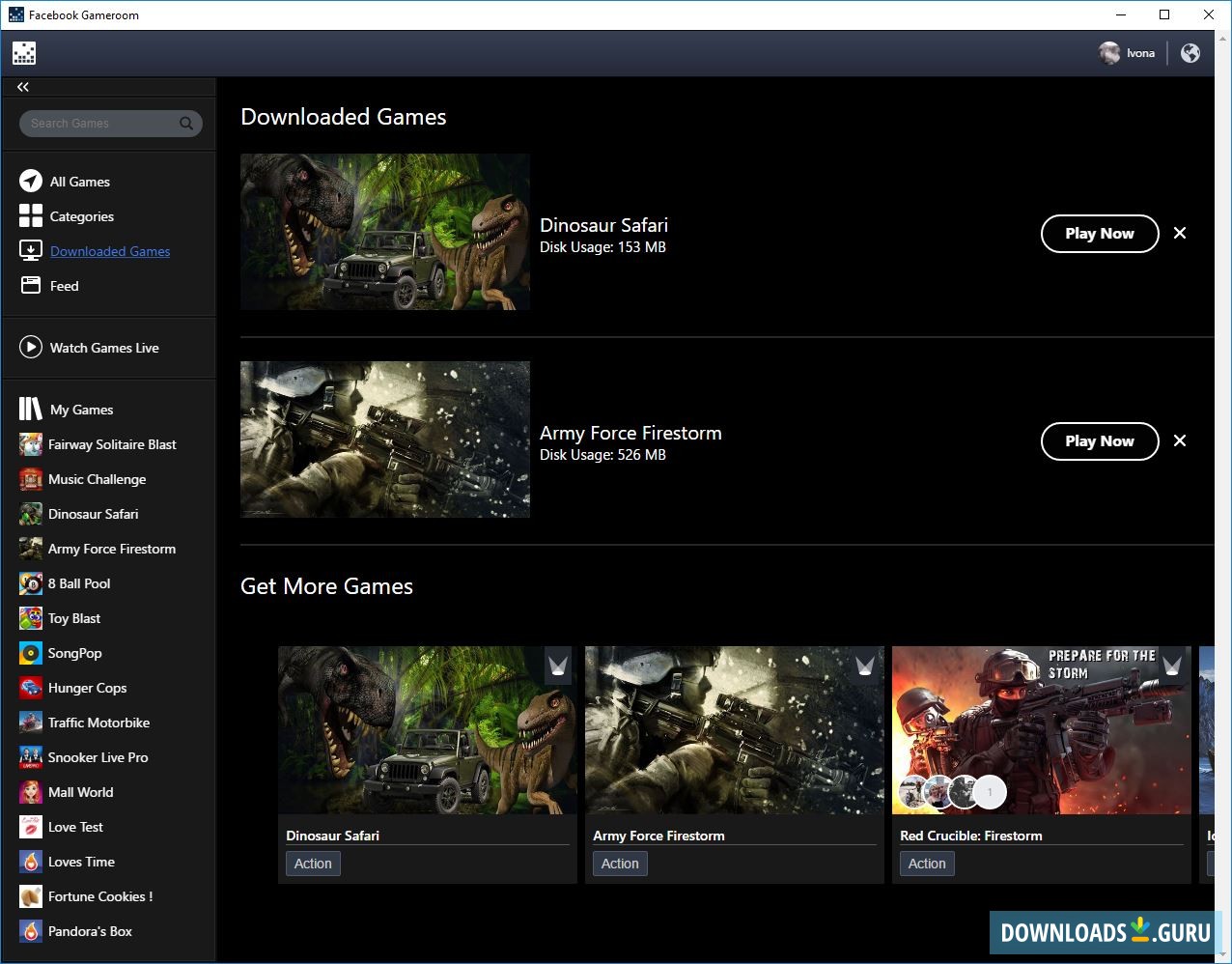The height and width of the screenshot is (964, 1232).
Task: Open SongPop text entry
Action: [x=75, y=653]
